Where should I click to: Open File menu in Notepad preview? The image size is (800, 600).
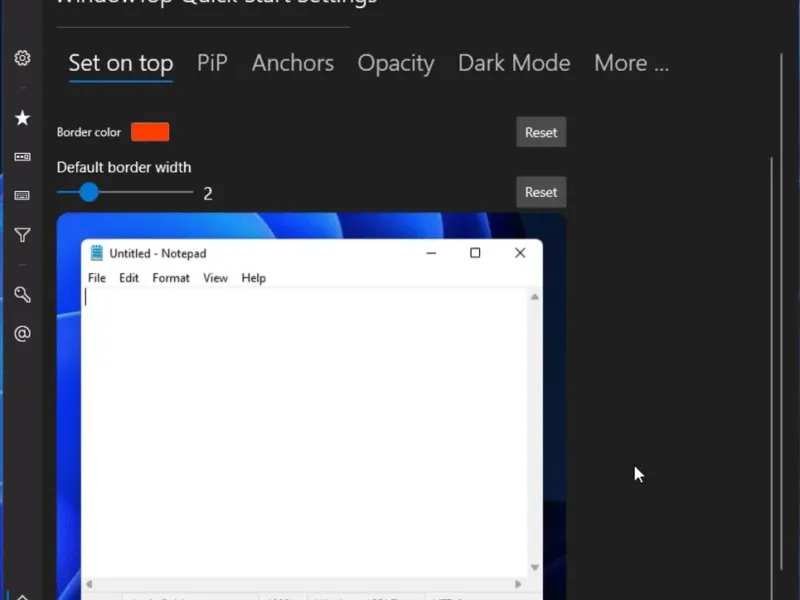click(x=97, y=278)
